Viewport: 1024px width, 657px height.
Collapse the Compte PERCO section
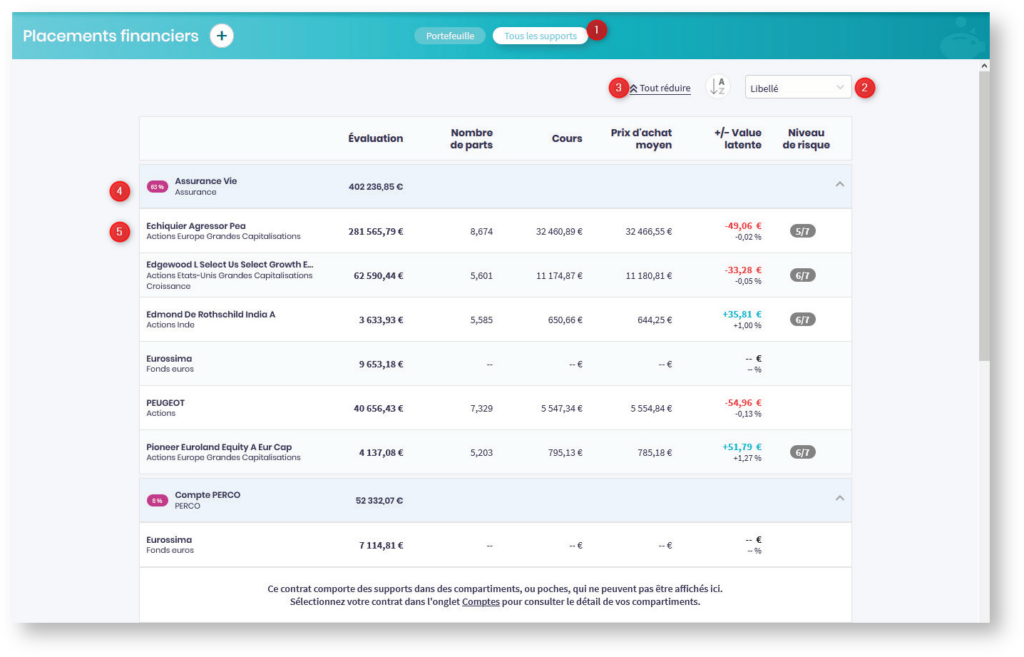tap(840, 498)
